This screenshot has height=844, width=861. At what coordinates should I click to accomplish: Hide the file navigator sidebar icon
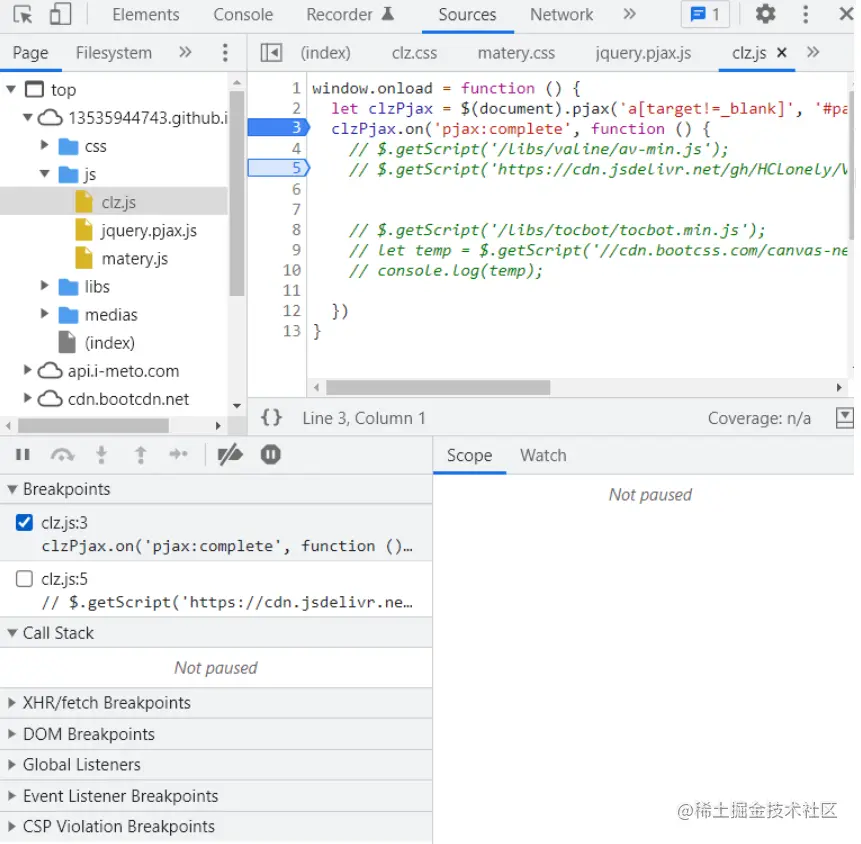tap(271, 53)
